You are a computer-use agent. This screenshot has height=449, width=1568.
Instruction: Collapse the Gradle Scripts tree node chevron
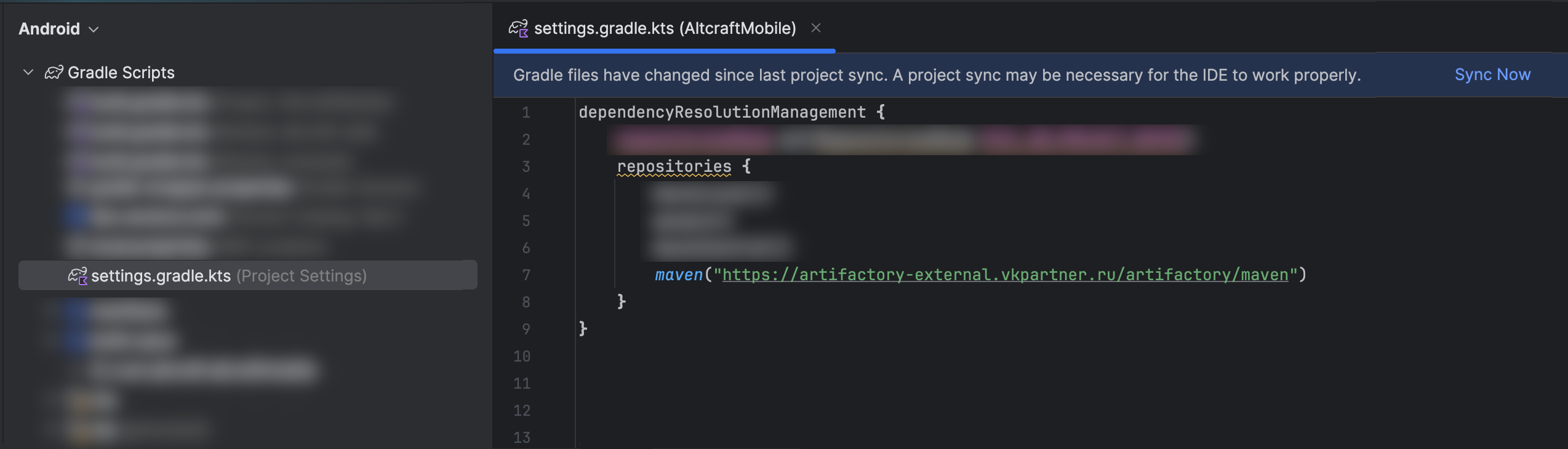[28, 73]
